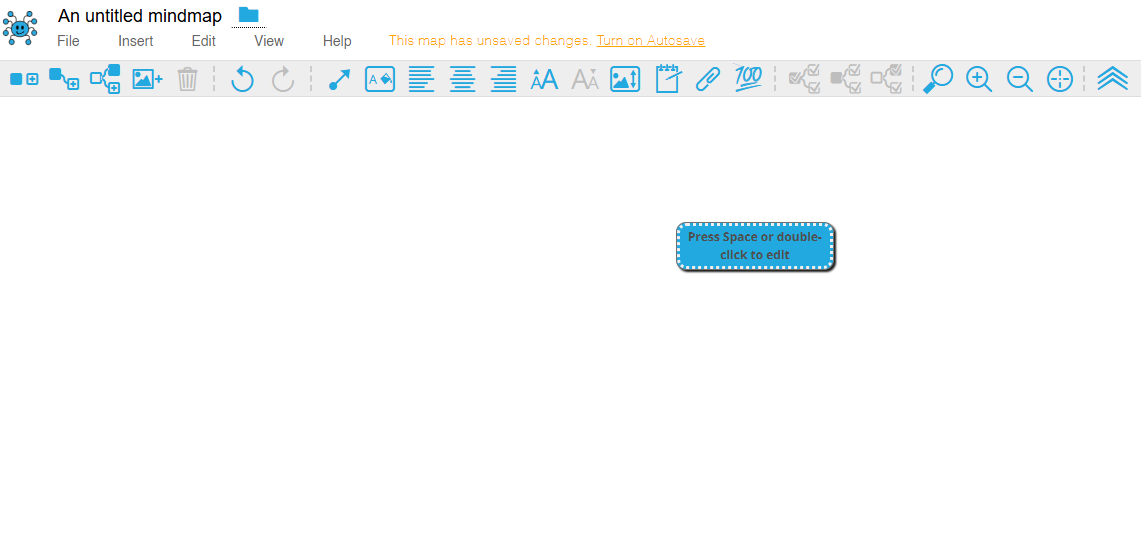1141x544 pixels.
Task: Center align the node text
Action: pos(462,79)
